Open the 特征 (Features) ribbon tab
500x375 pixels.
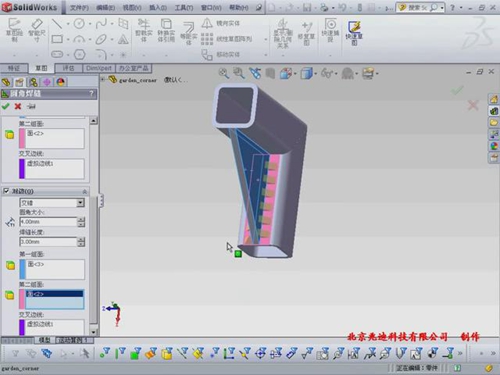pyautogui.click(x=14, y=68)
